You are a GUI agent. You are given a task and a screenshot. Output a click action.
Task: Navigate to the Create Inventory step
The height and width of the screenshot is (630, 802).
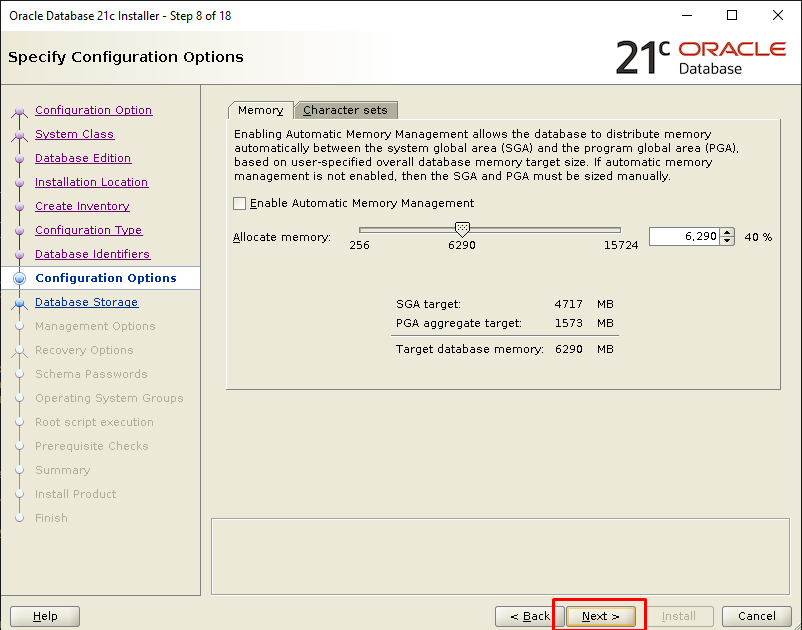(x=82, y=206)
